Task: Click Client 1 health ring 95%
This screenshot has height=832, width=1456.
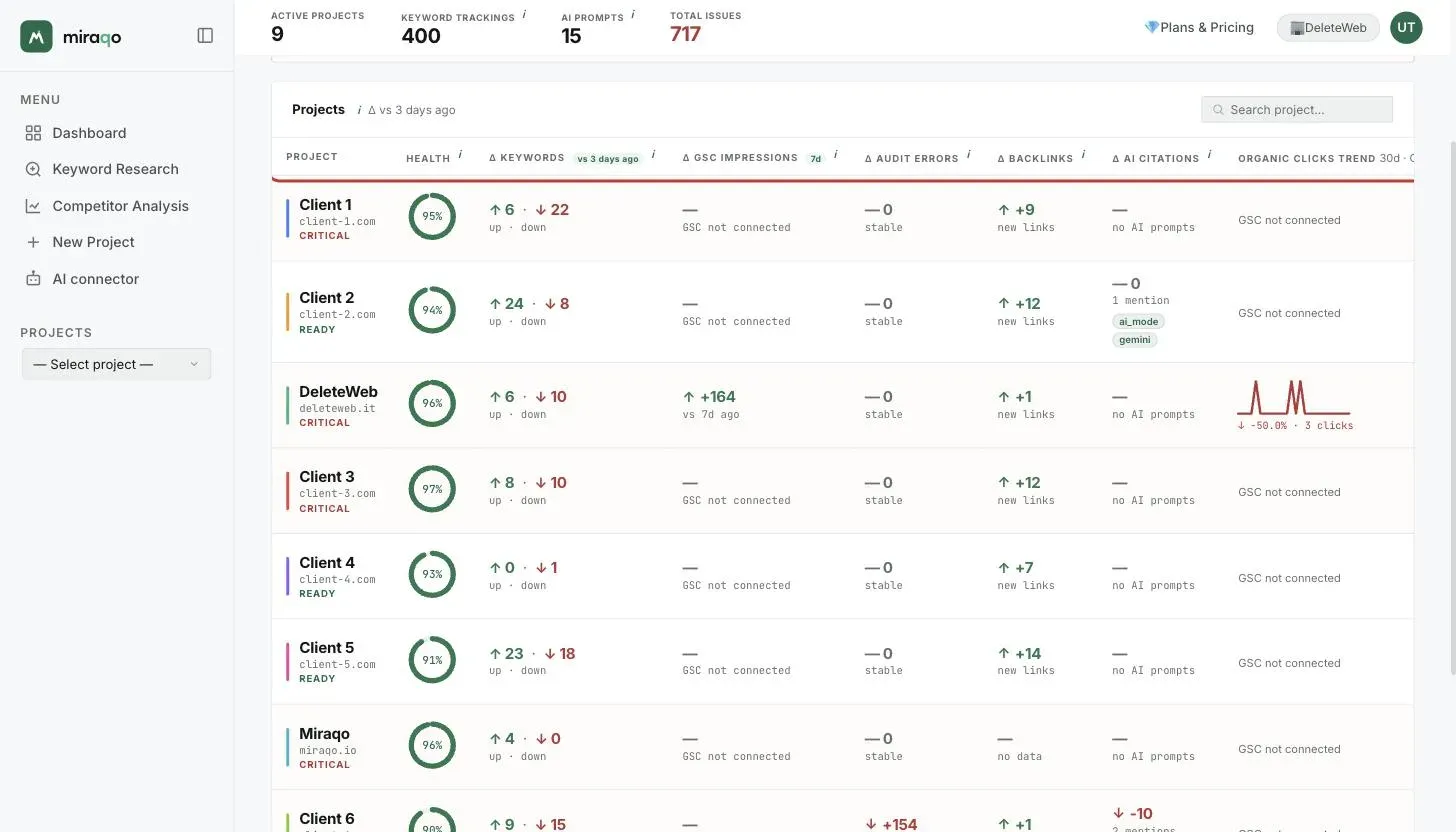Action: click(432, 216)
